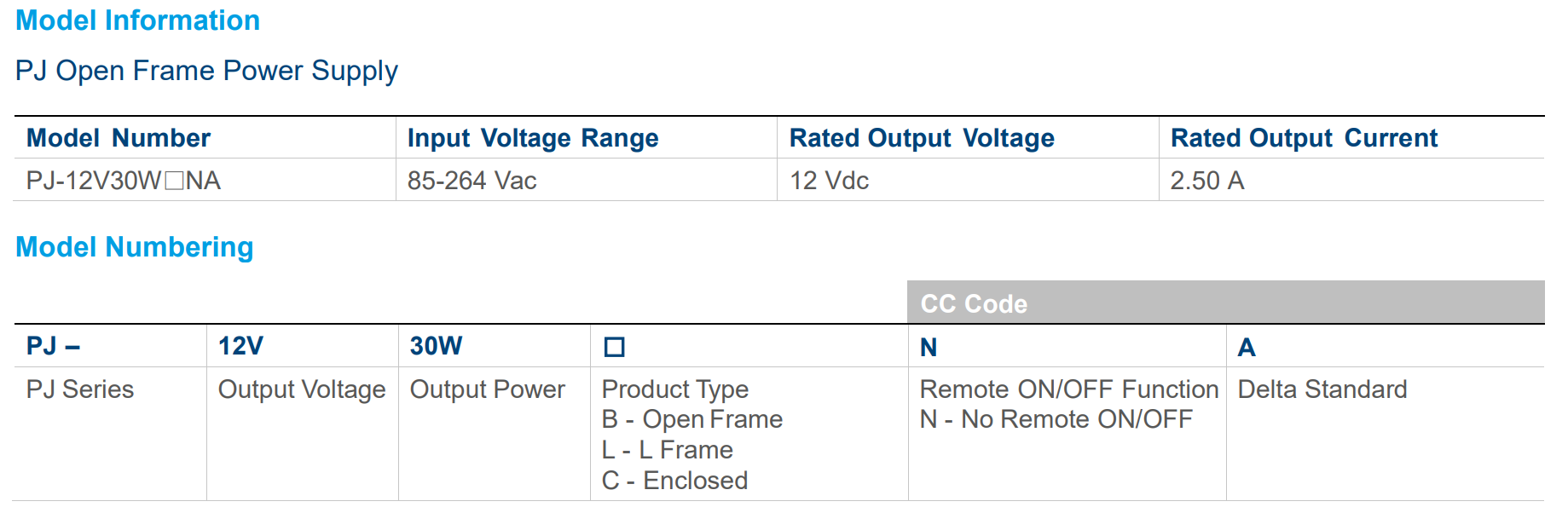Click the "12 Vdc" output voltage value
Viewport: 1568px width, 513px height.
click(x=829, y=181)
